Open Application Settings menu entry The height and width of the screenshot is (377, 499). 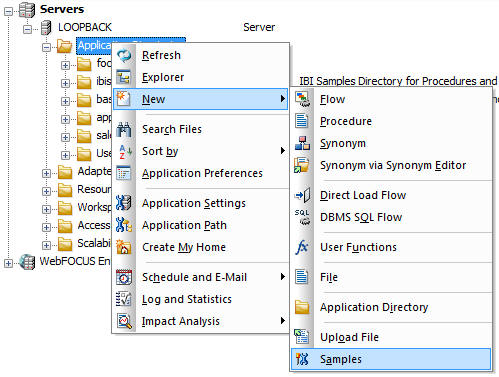pyautogui.click(x=200, y=203)
